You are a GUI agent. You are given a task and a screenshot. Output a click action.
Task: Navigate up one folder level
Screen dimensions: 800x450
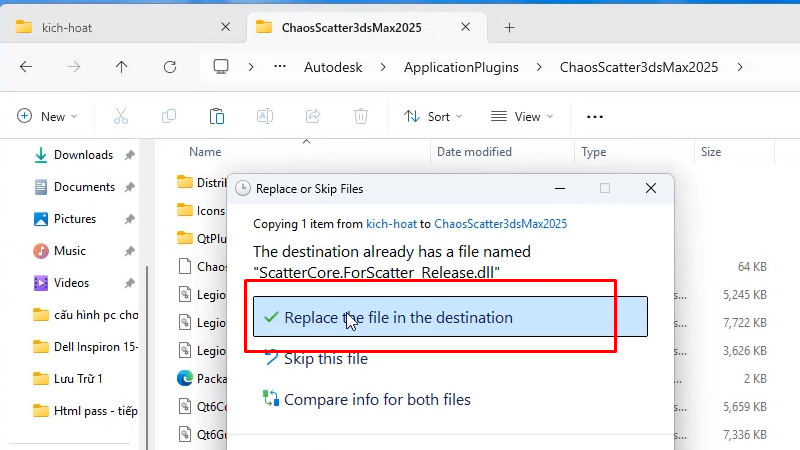click(x=121, y=67)
